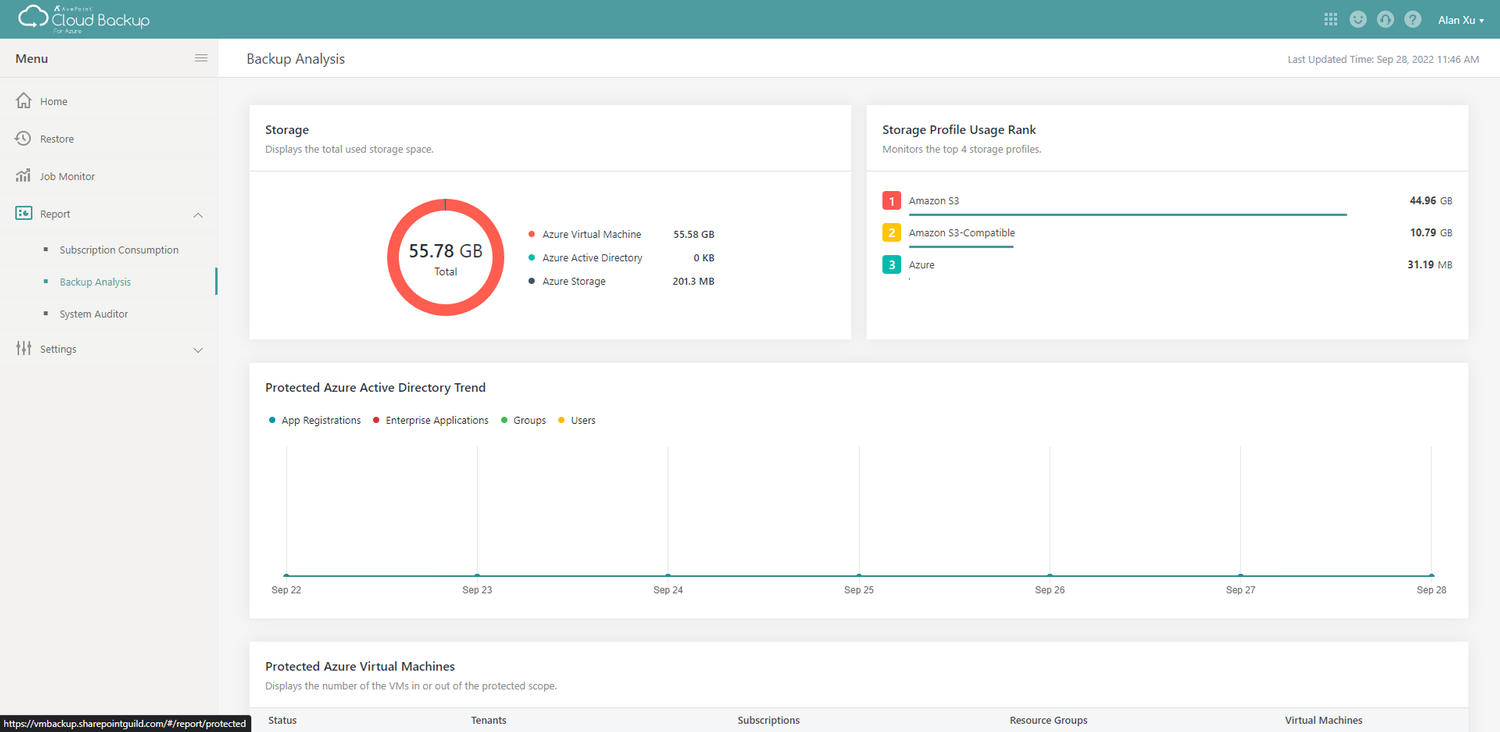Image resolution: width=1500 pixels, height=732 pixels.
Task: Collapse the Menu sidebar hamburger
Action: [x=201, y=57]
